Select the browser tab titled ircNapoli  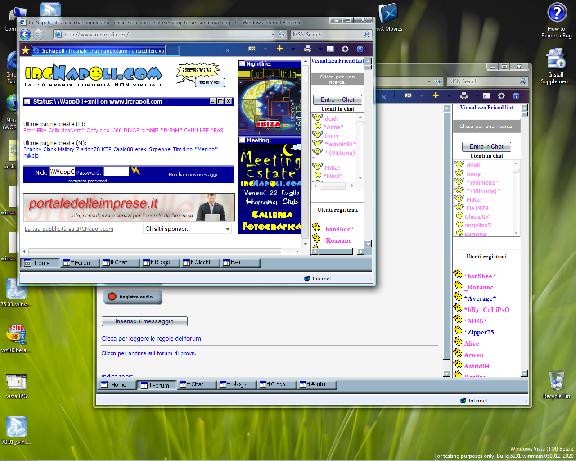tap(98, 50)
